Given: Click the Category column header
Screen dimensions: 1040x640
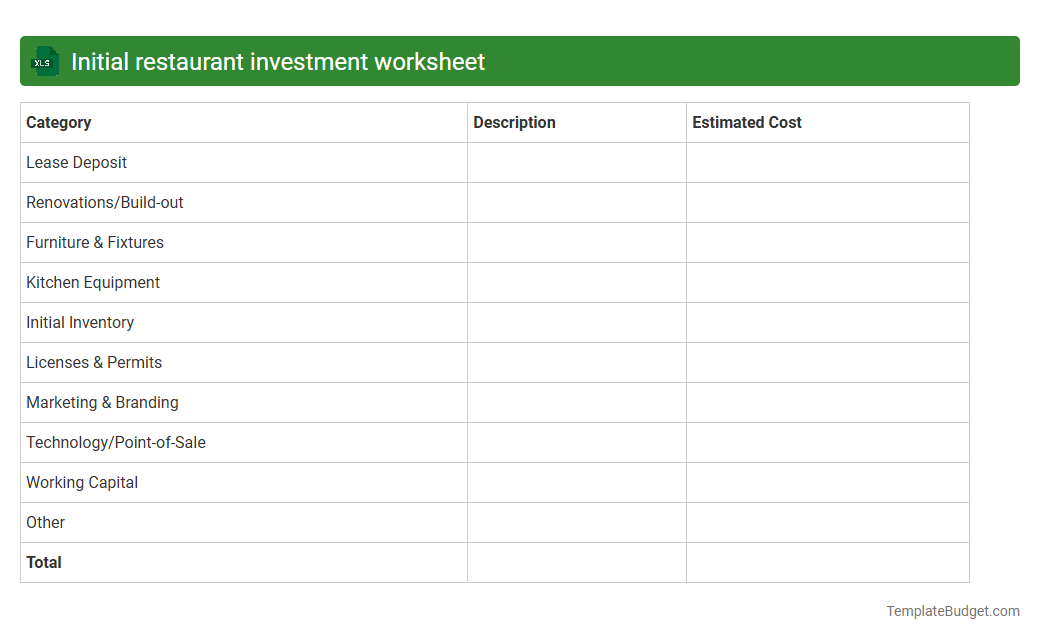Looking at the screenshot, I should coord(59,122).
